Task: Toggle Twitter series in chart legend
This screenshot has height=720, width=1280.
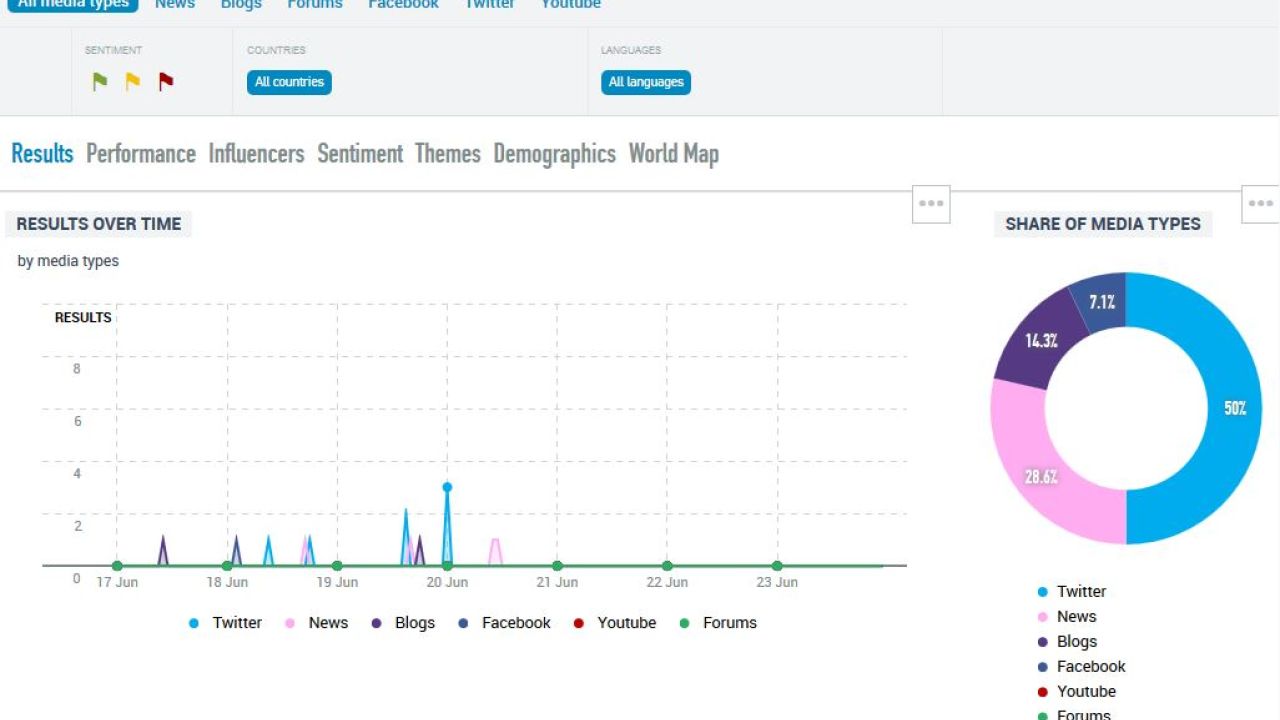Action: point(226,623)
